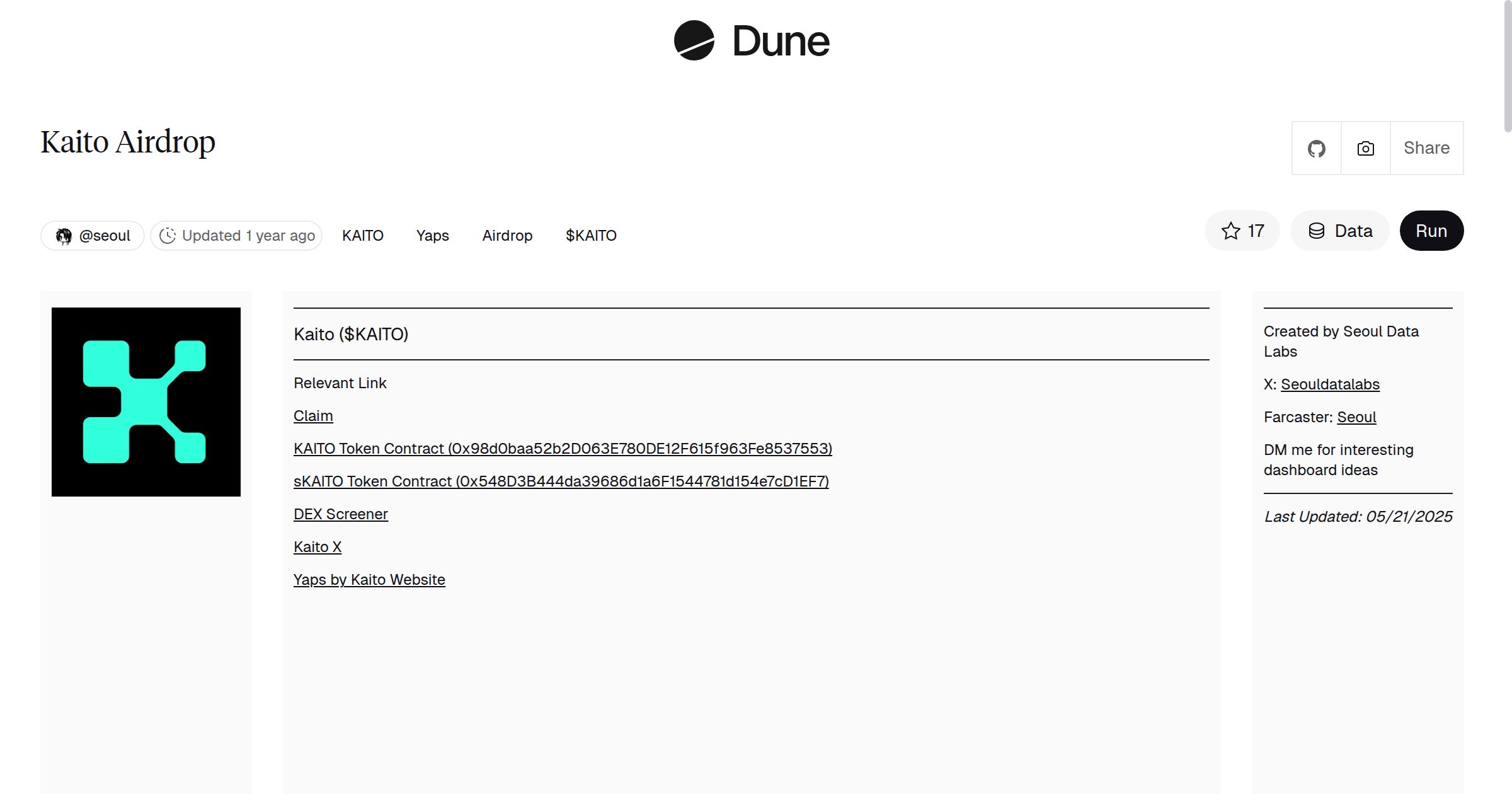Open the Yaps by Kaito Website link

369,579
